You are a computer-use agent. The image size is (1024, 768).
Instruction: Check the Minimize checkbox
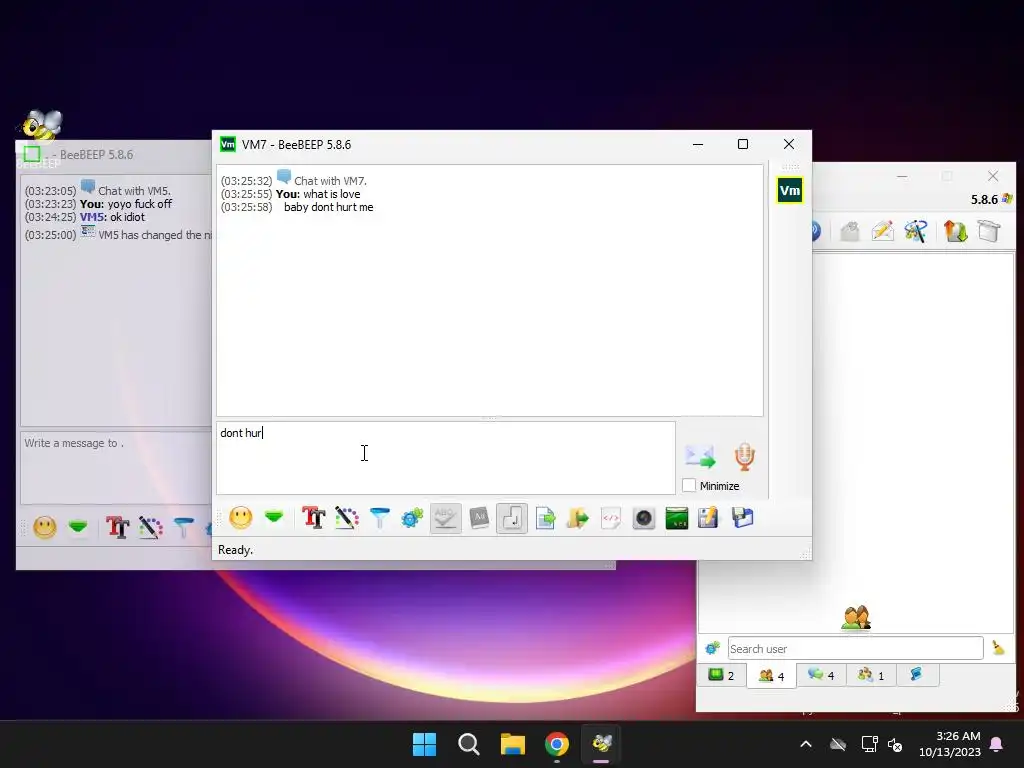[x=689, y=485]
